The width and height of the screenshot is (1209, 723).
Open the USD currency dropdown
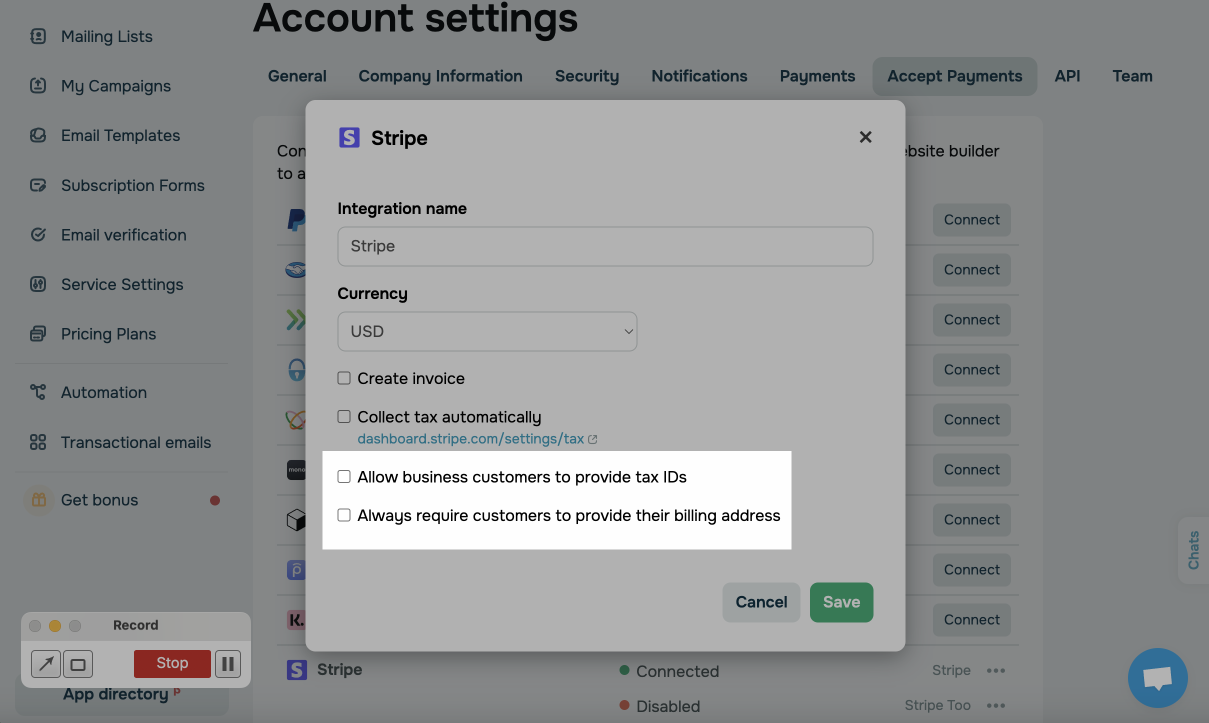point(487,331)
